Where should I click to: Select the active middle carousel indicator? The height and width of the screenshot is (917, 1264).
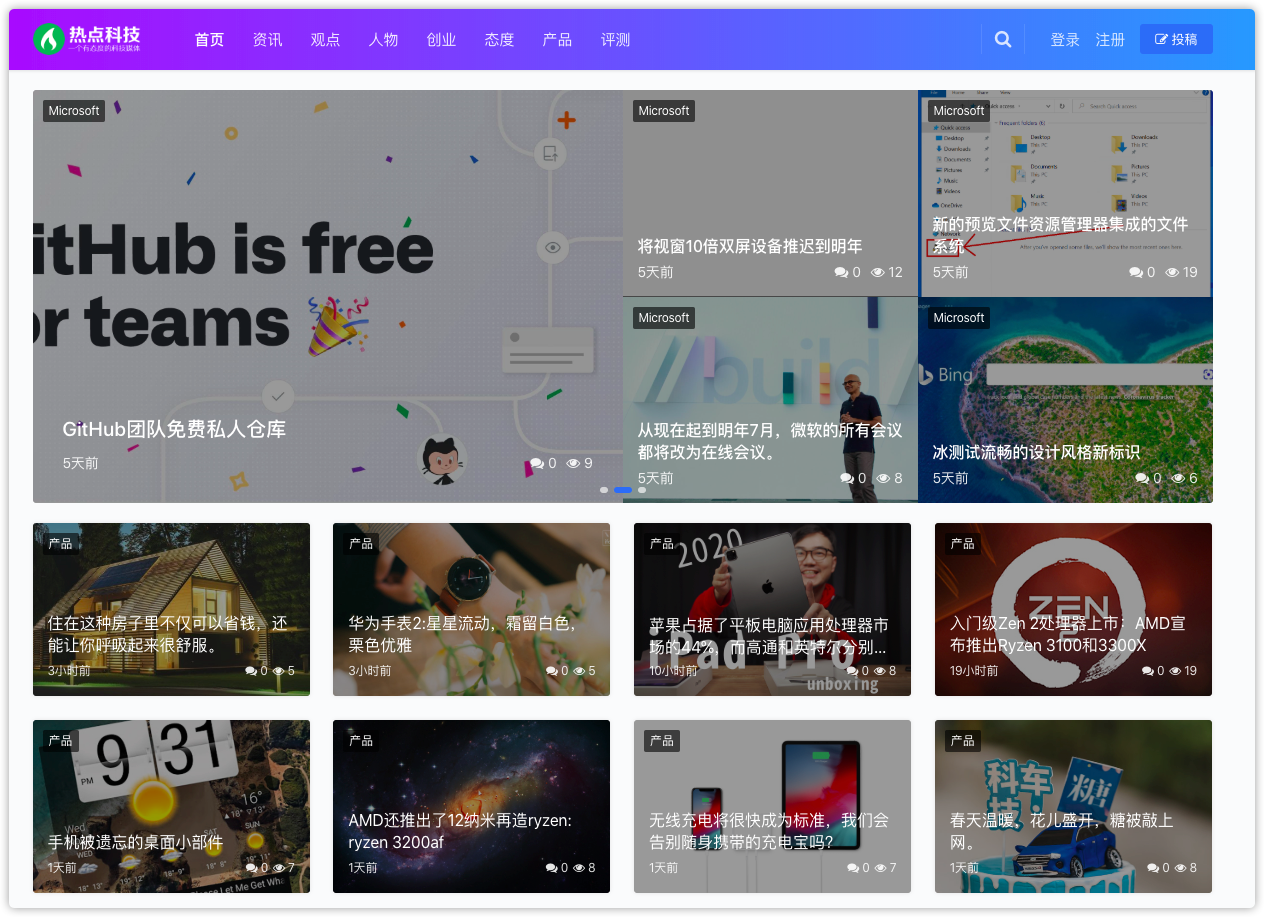[x=623, y=490]
